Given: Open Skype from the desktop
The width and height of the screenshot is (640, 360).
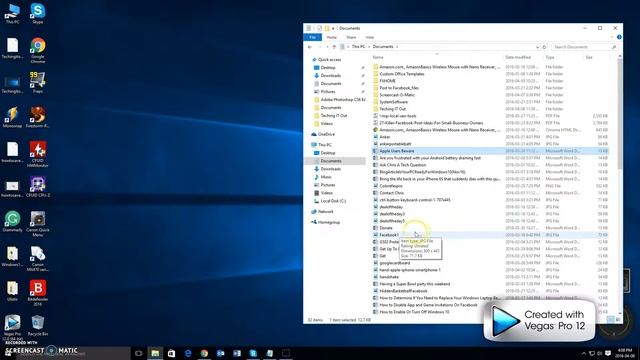Looking at the screenshot, I should [x=38, y=13].
